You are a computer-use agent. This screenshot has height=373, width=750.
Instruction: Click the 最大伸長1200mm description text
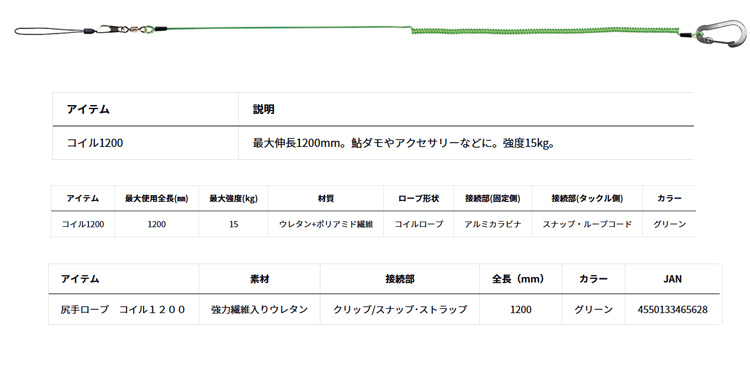tap(403, 143)
